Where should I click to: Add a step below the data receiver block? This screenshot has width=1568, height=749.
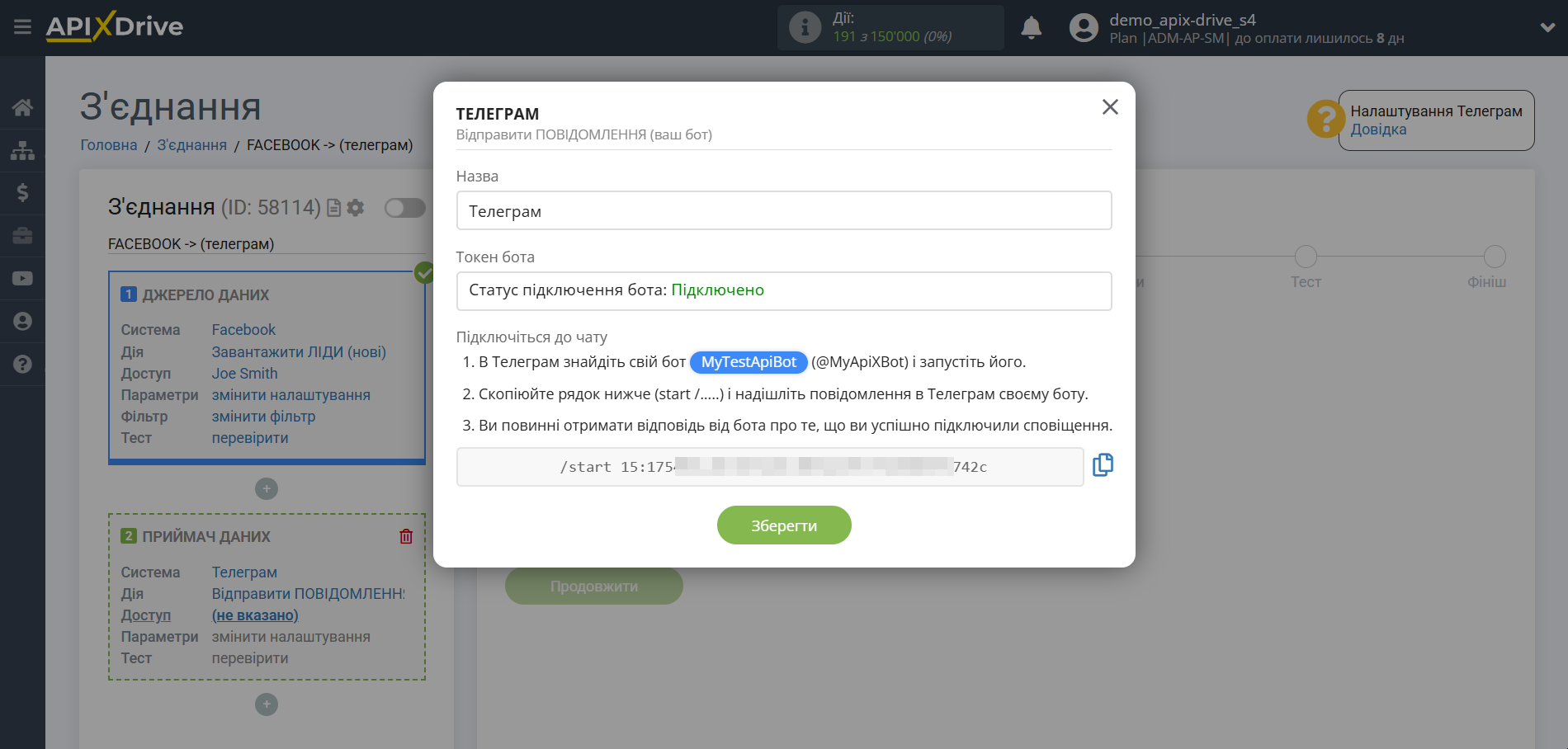point(267,704)
